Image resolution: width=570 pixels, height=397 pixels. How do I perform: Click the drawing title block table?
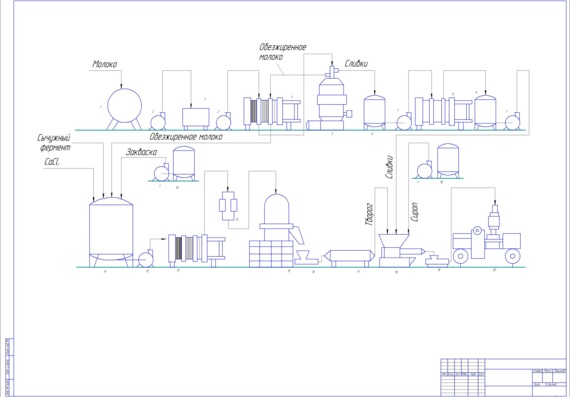pos(503,377)
